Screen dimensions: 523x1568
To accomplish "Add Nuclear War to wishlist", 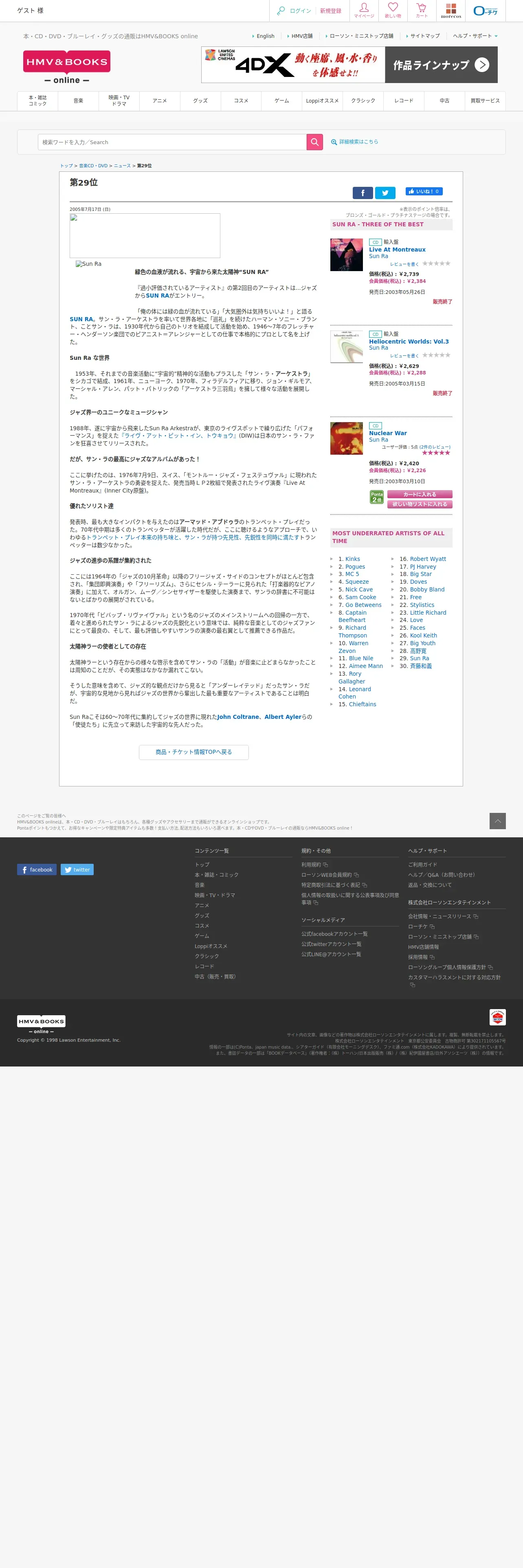I will pos(420,504).
